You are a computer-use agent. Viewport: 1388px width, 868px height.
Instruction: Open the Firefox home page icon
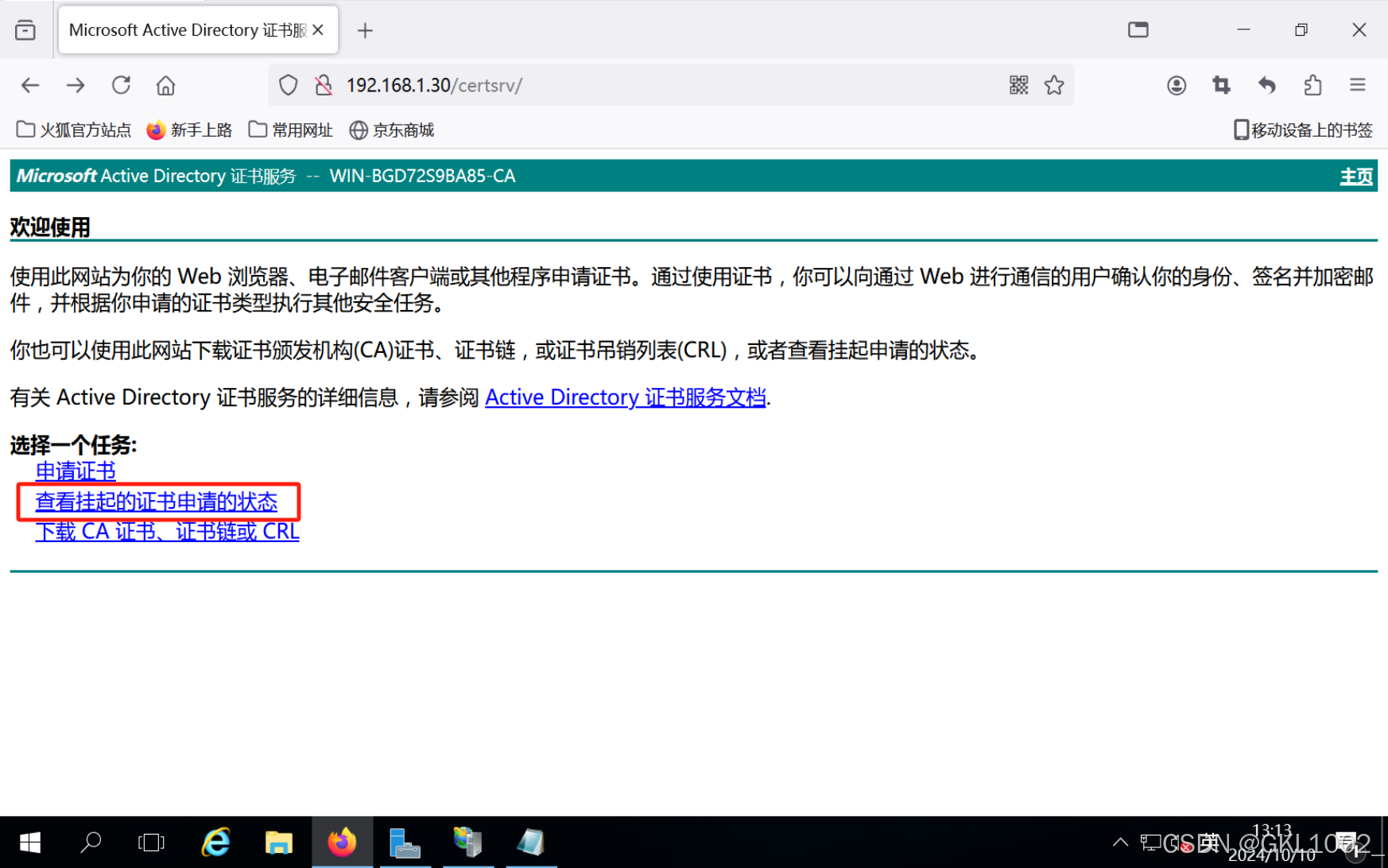point(165,85)
